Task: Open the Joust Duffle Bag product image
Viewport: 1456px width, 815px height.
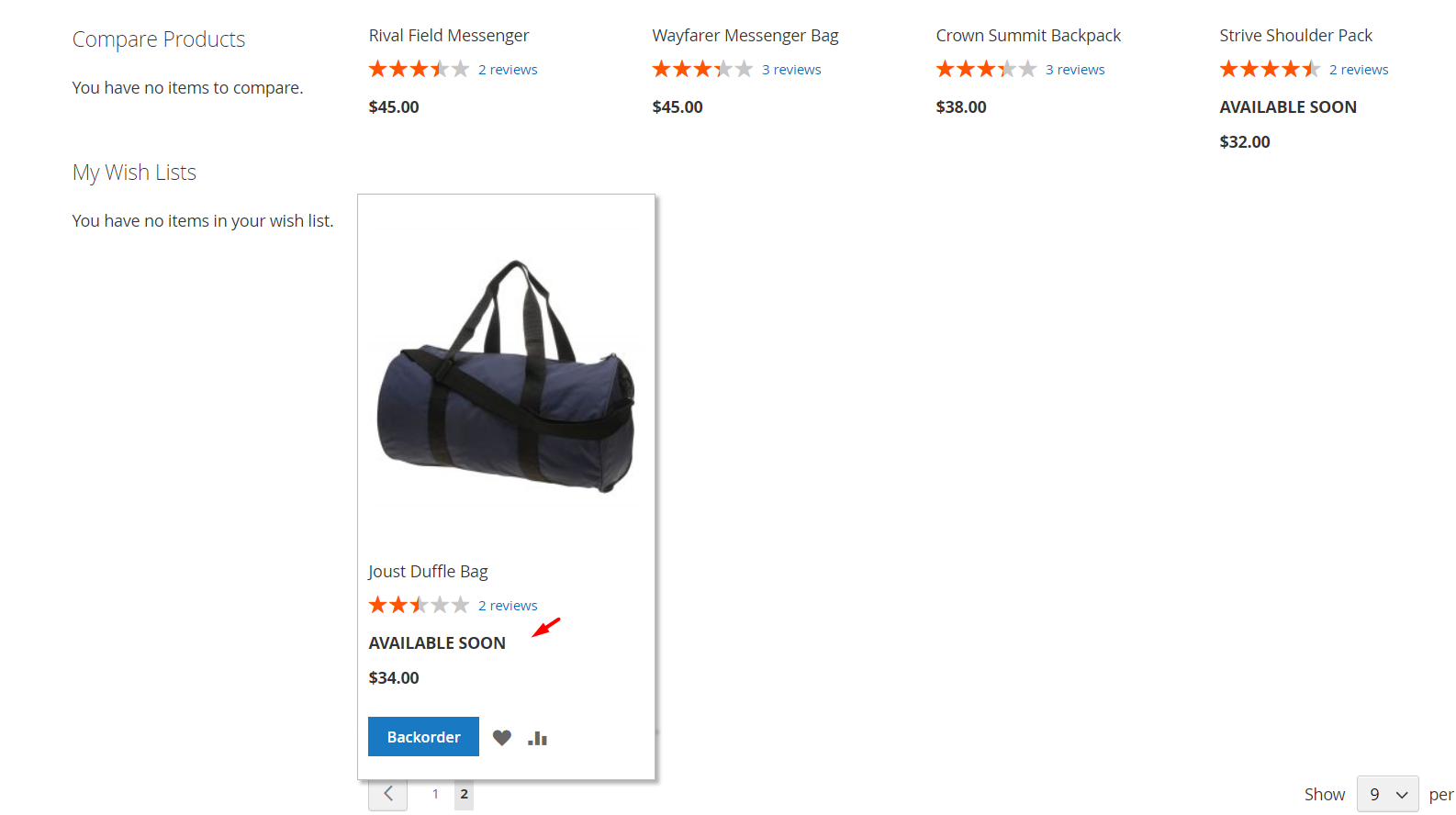Action: tap(506, 376)
